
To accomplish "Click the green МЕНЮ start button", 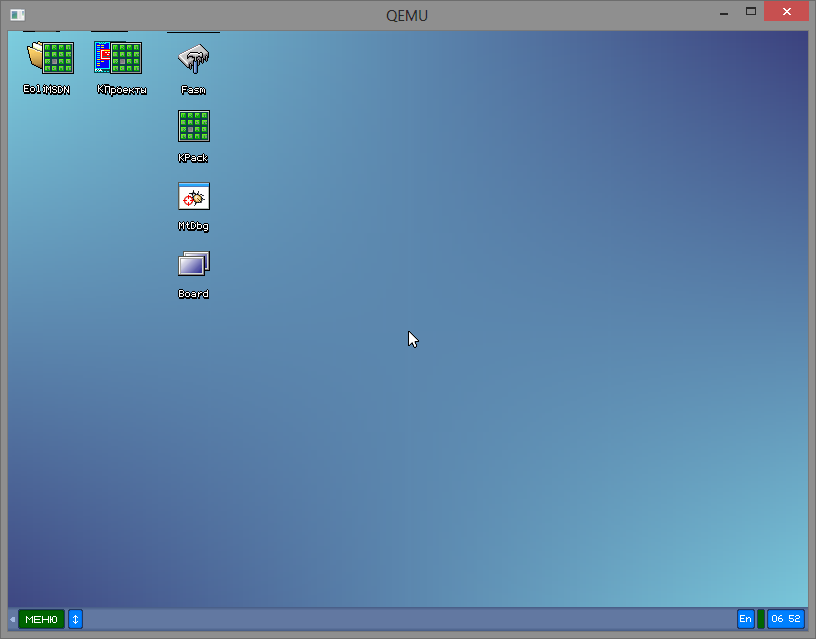I will click(x=41, y=619).
